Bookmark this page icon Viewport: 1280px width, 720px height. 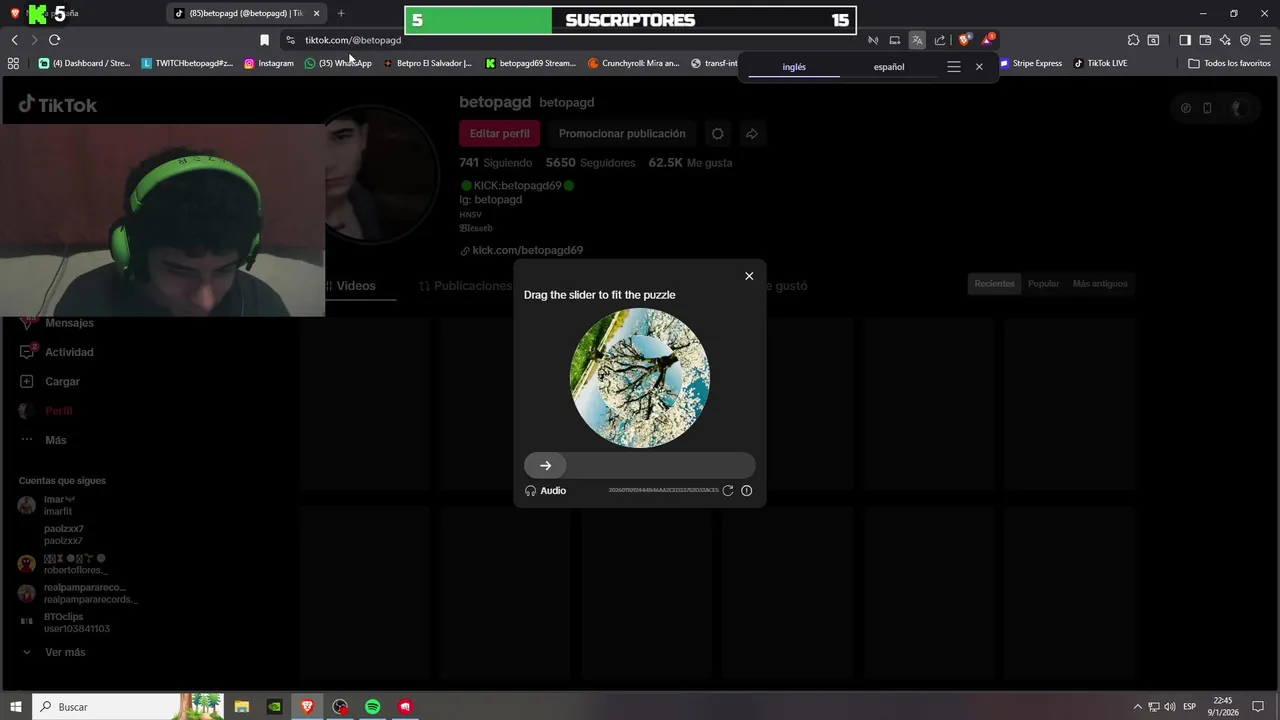pyautogui.click(x=264, y=40)
